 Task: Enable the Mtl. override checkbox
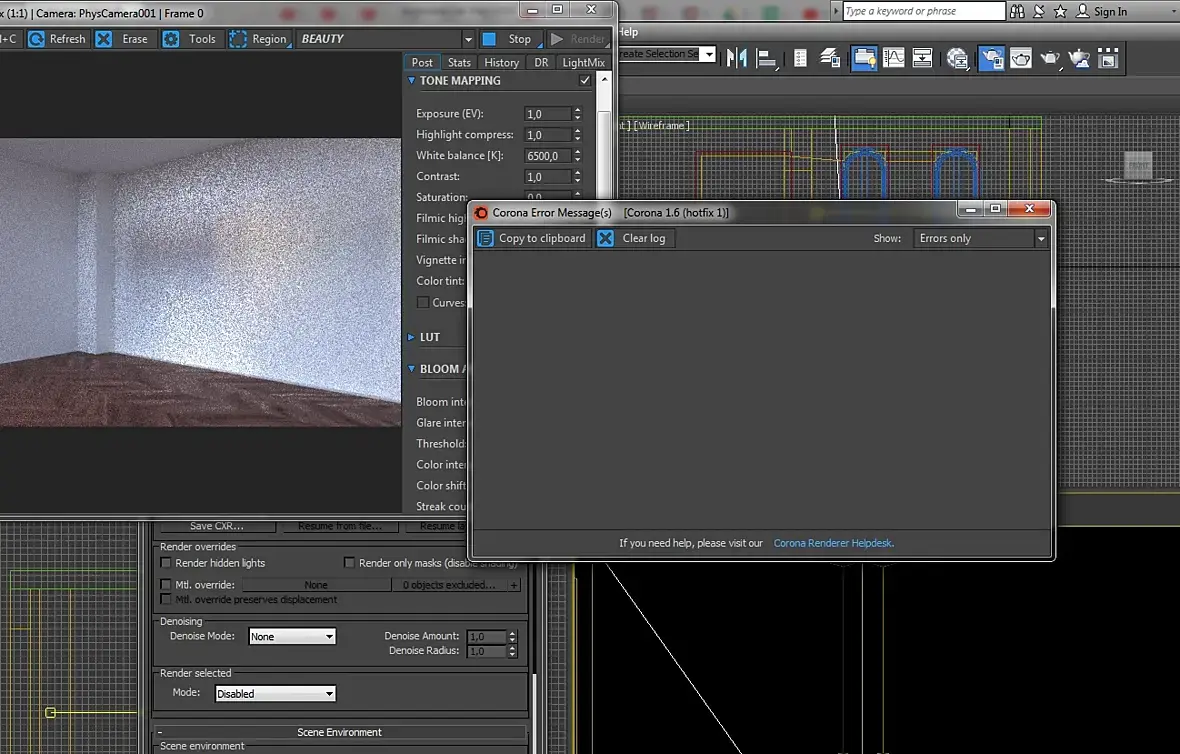click(166, 585)
